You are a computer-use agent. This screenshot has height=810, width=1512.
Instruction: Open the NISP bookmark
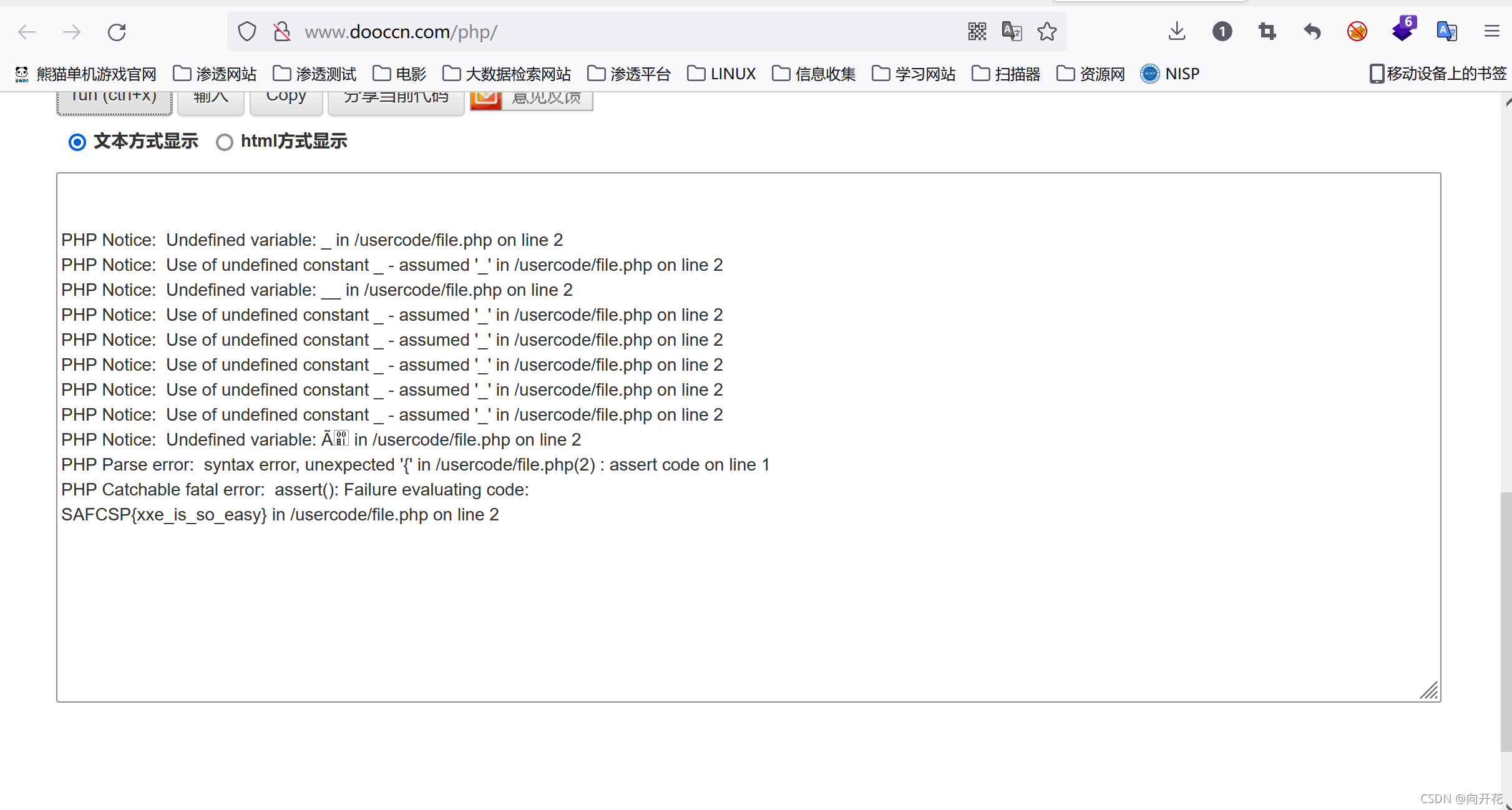pos(1170,74)
